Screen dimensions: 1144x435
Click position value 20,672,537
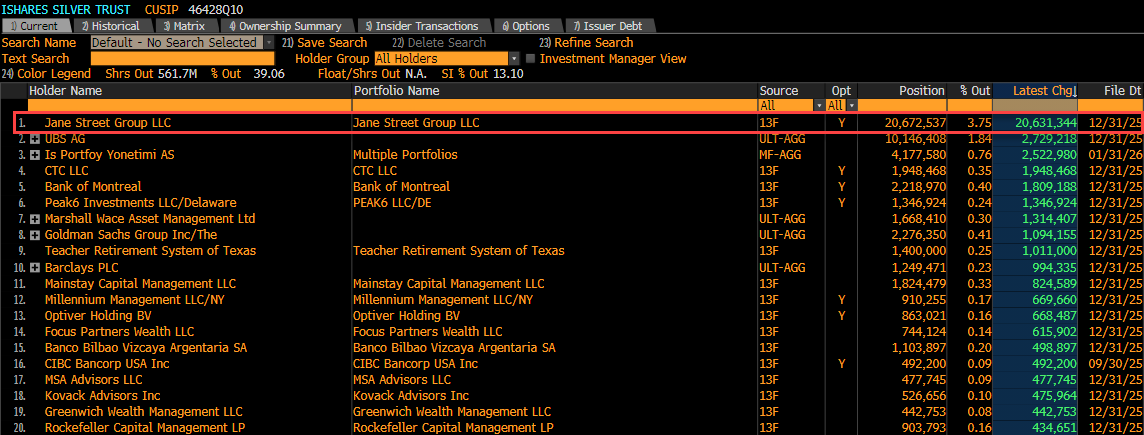(915, 123)
